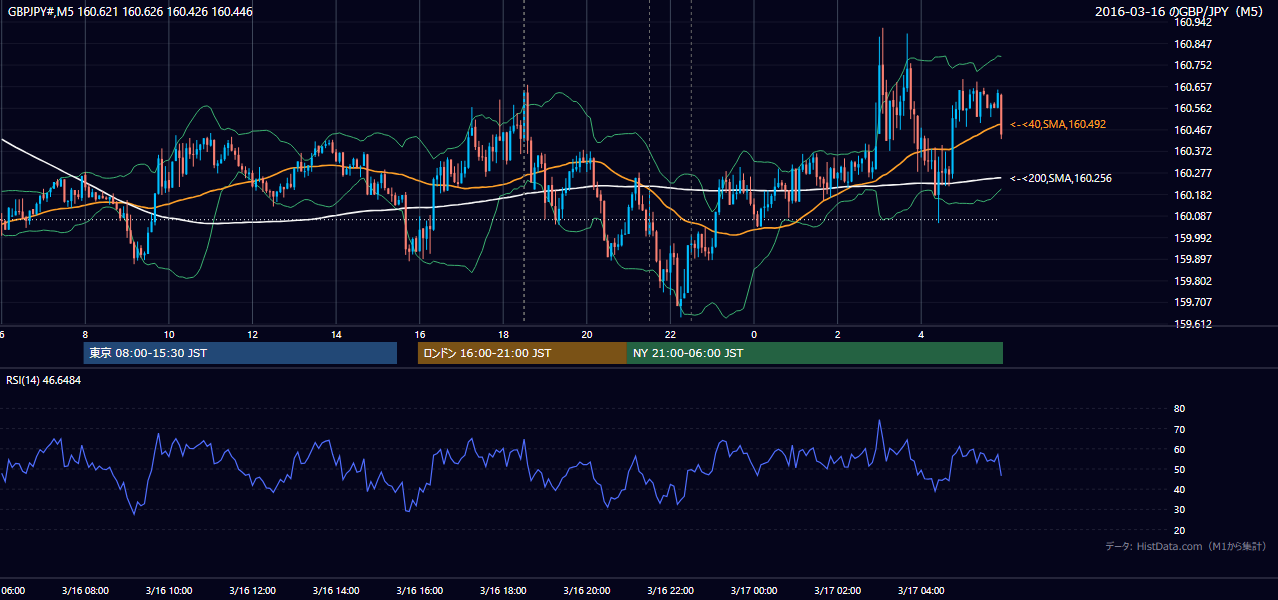This screenshot has width=1278, height=600.
Task: Click the 40 SMA 160.492 label
Action: click(x=1057, y=124)
